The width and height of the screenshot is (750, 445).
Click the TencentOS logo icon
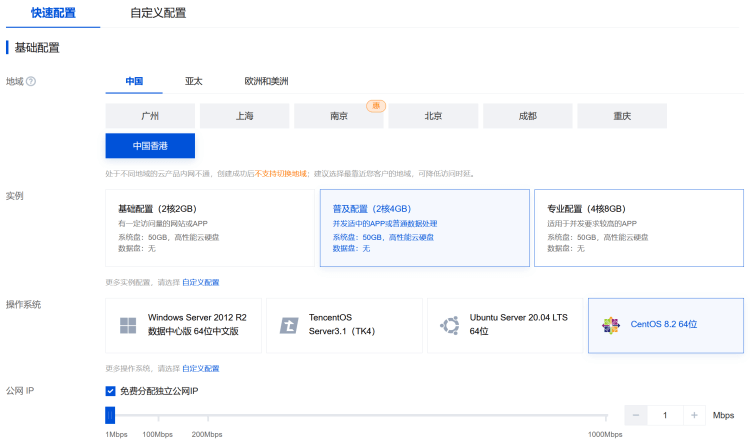pyautogui.click(x=289, y=325)
